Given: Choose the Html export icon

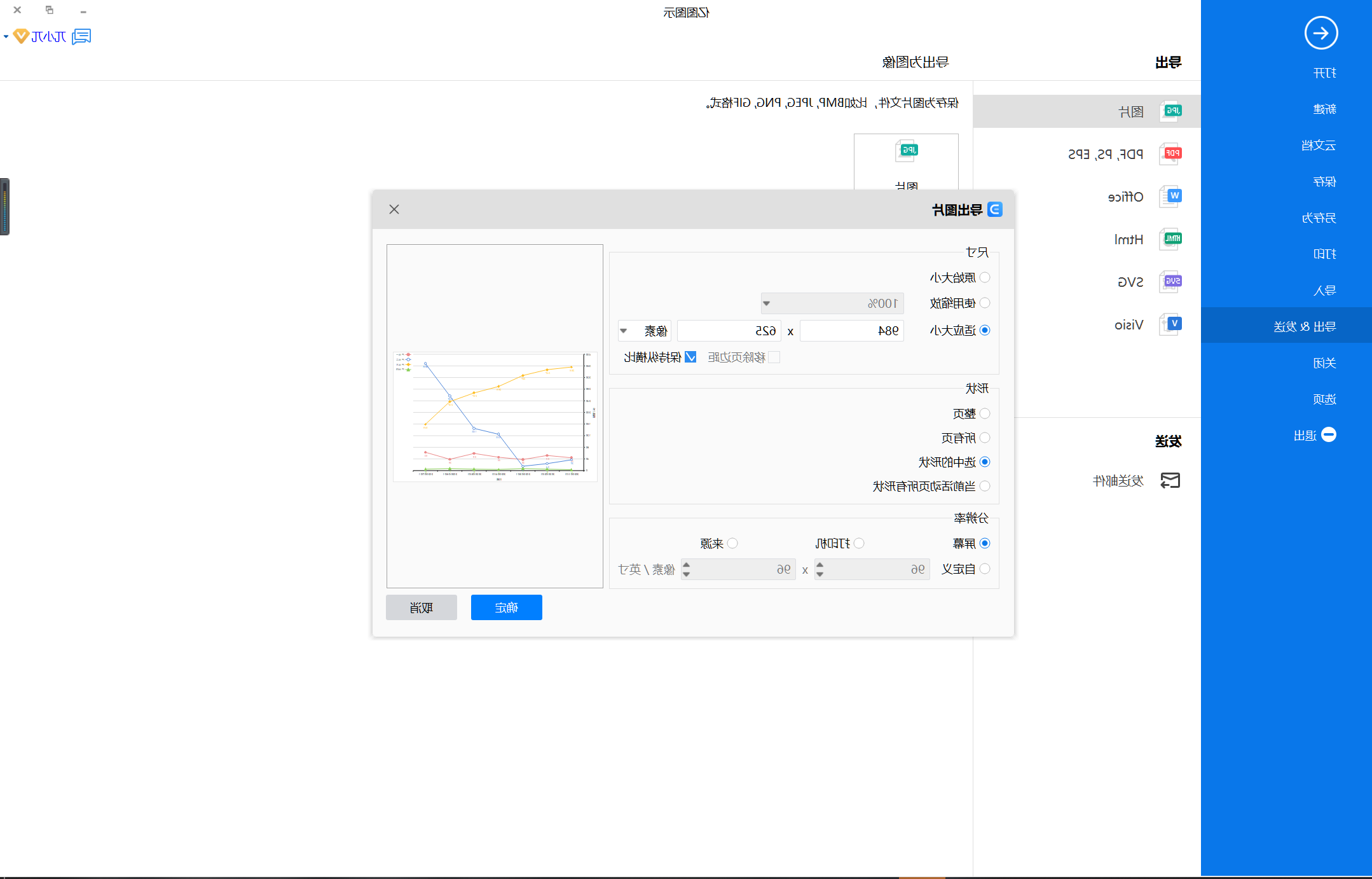Looking at the screenshot, I should click(1171, 239).
